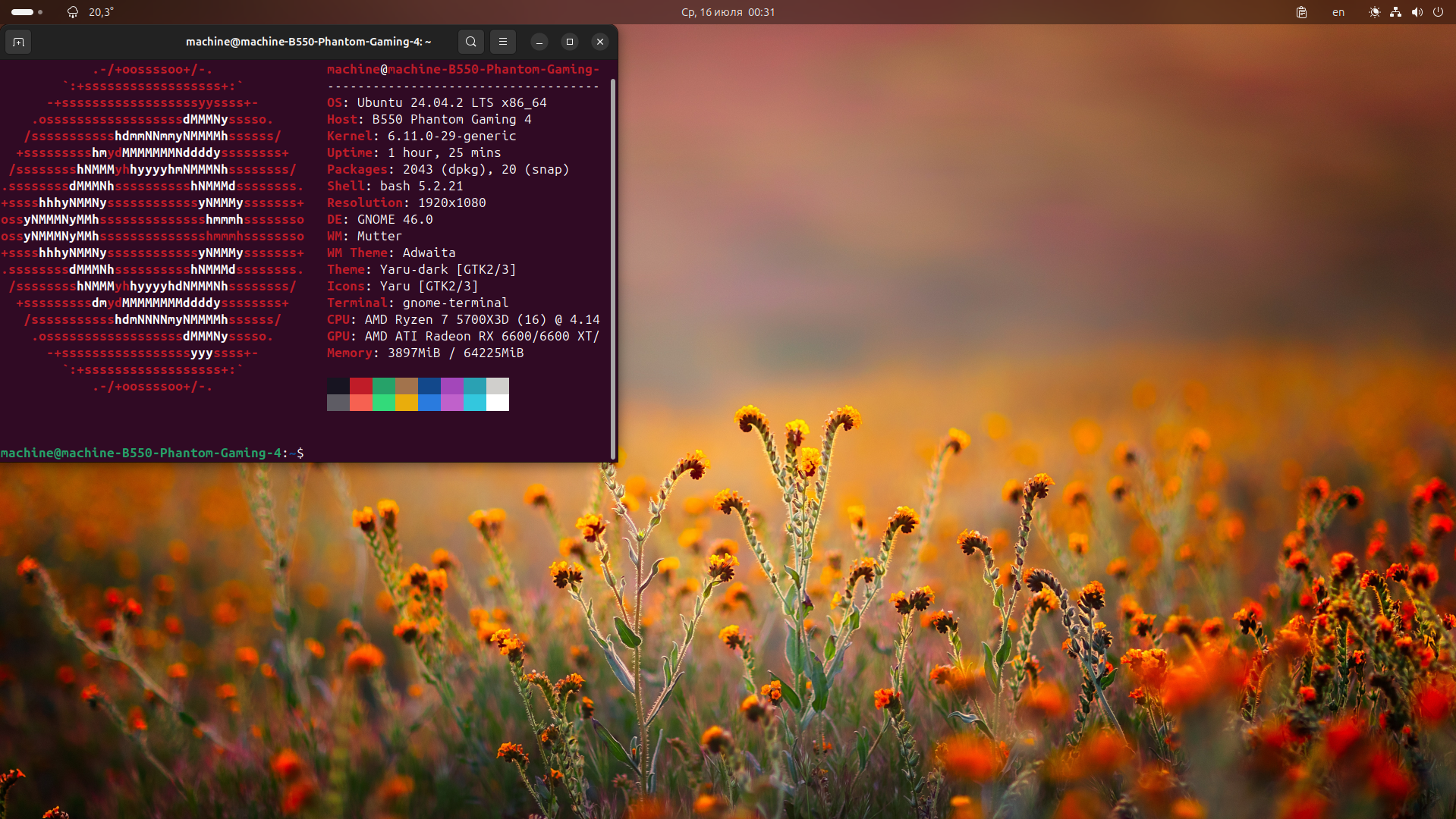
Task: Click the terminal vertical scrollbar
Action: pos(613,268)
